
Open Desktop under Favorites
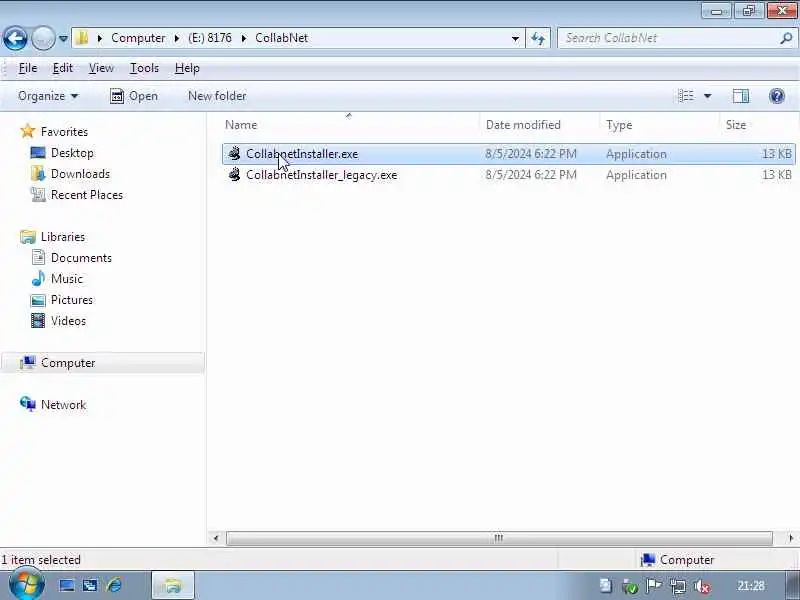coord(72,153)
